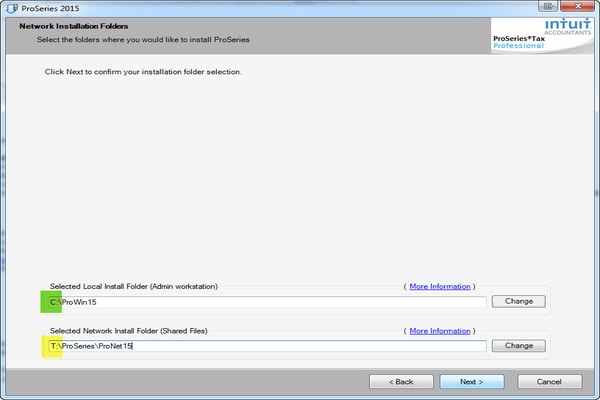Open More Information for Network Install Folder
The width and height of the screenshot is (600, 400).
coord(440,331)
